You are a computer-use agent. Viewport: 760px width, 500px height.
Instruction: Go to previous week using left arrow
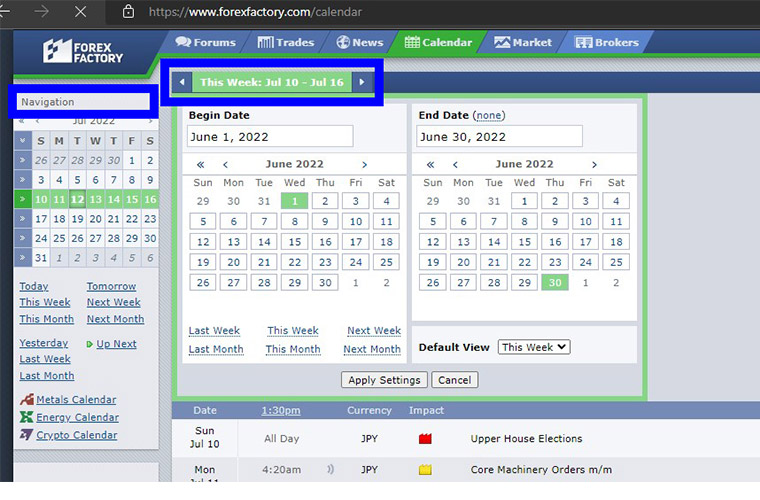coord(182,82)
